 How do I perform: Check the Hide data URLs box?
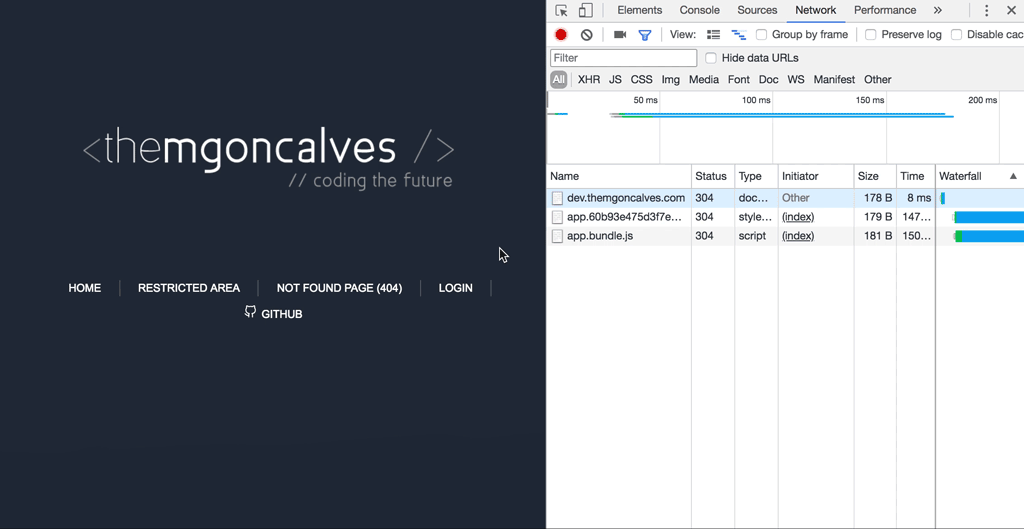(711, 58)
